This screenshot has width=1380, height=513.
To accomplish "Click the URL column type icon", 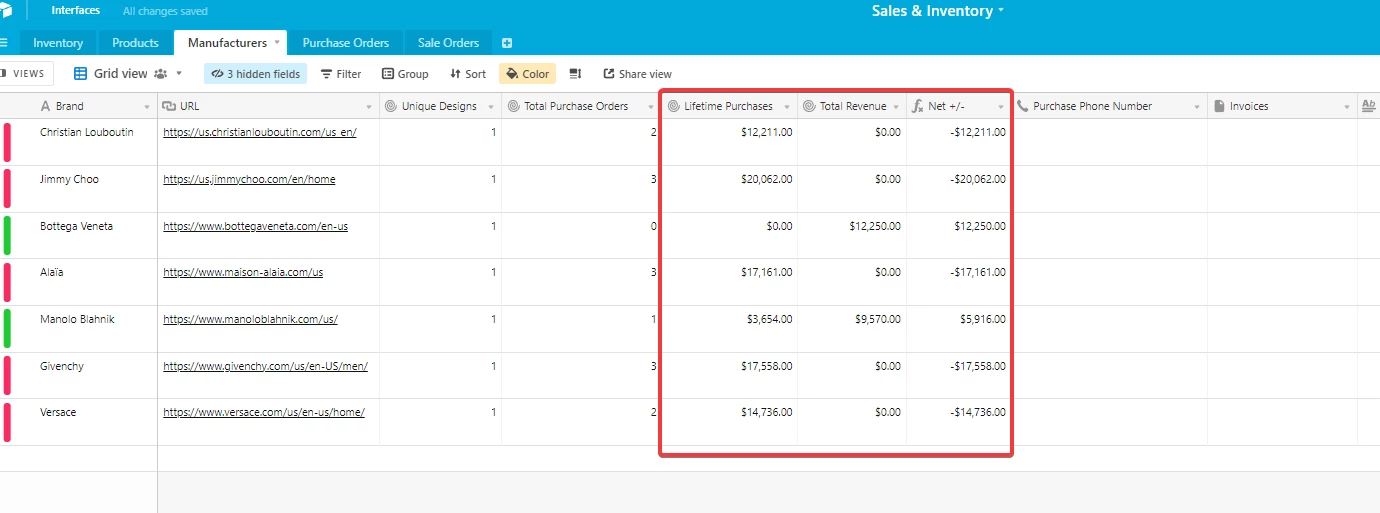I will point(169,106).
